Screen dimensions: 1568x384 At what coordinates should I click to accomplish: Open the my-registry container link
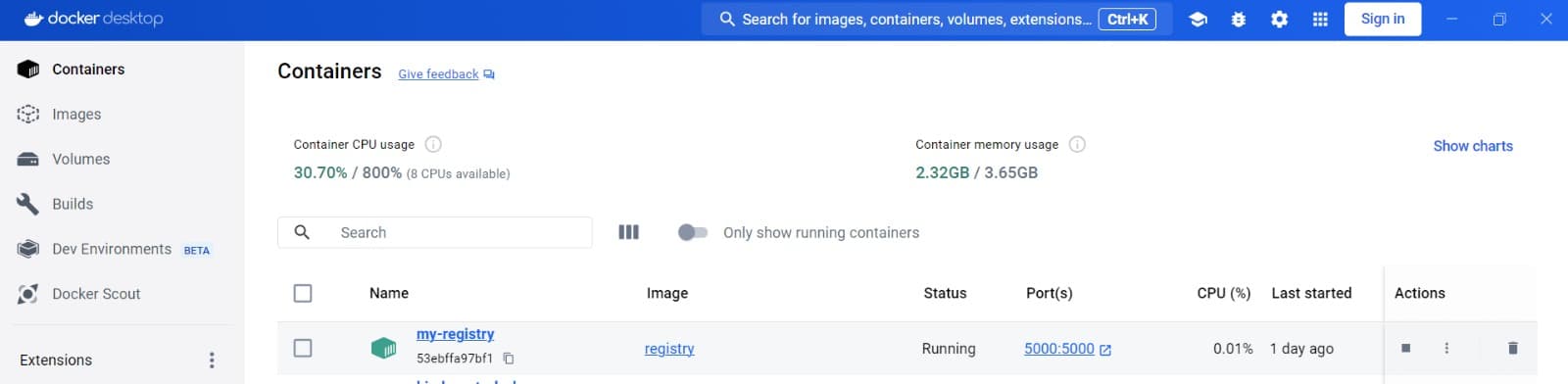coord(455,334)
